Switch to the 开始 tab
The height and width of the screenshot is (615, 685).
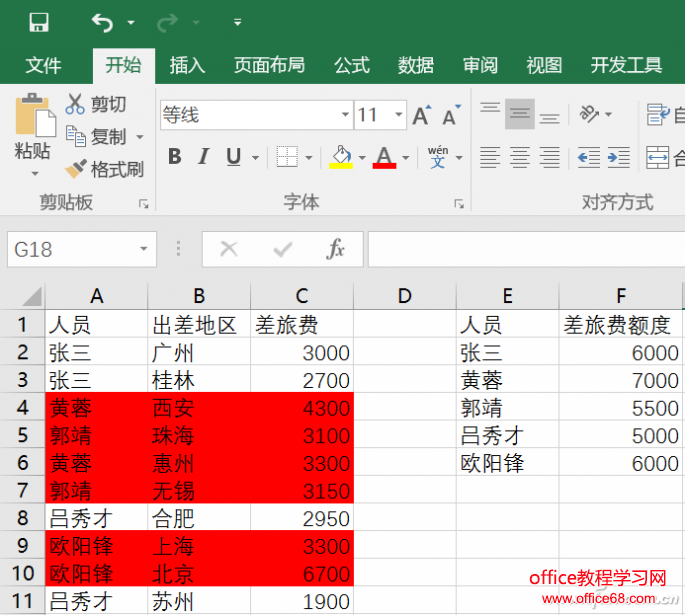point(124,66)
